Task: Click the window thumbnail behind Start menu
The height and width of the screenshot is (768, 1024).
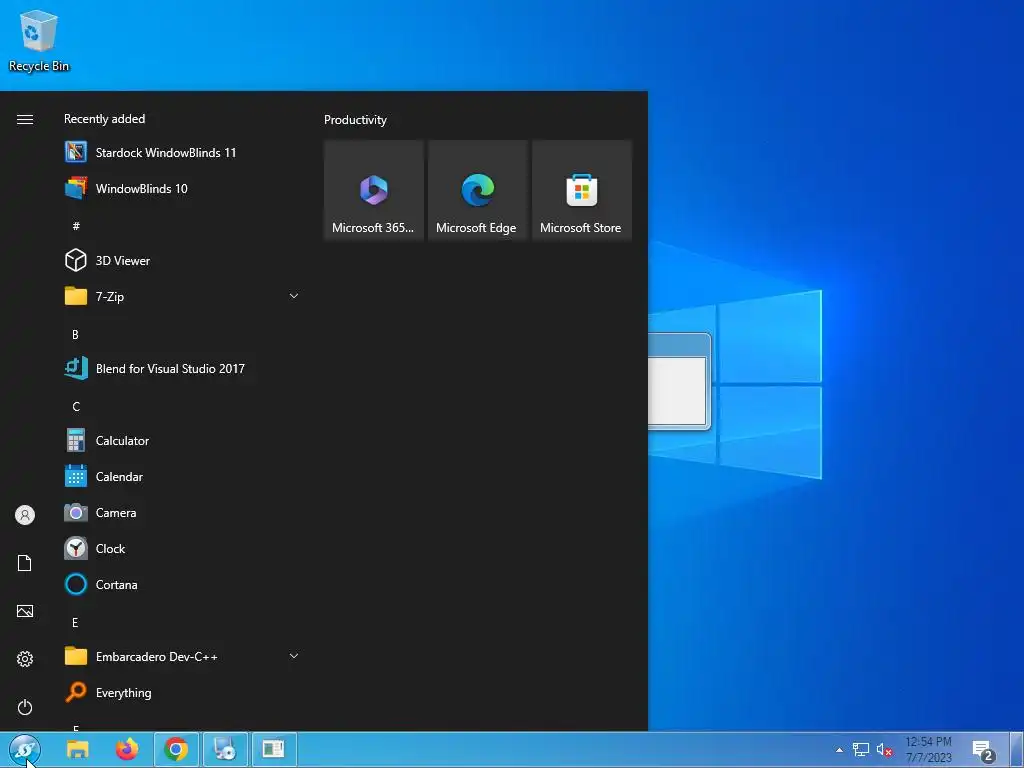Action: (679, 381)
